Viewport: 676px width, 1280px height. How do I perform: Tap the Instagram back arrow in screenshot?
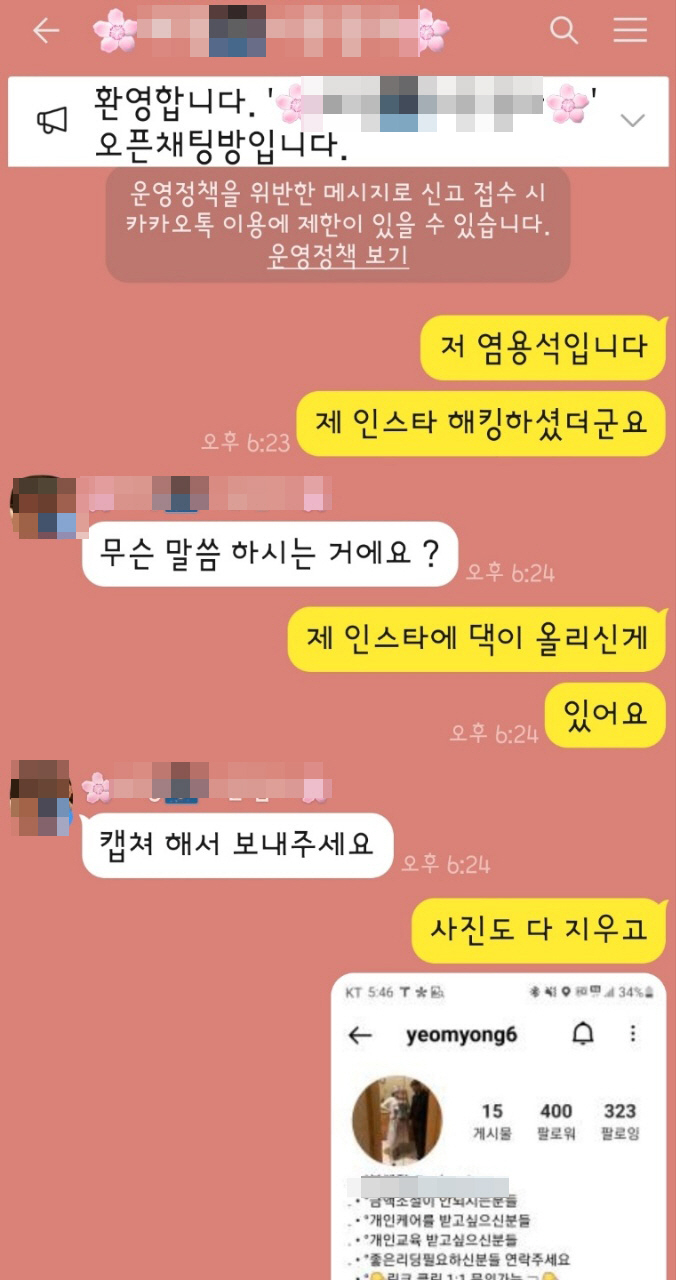pos(360,1036)
